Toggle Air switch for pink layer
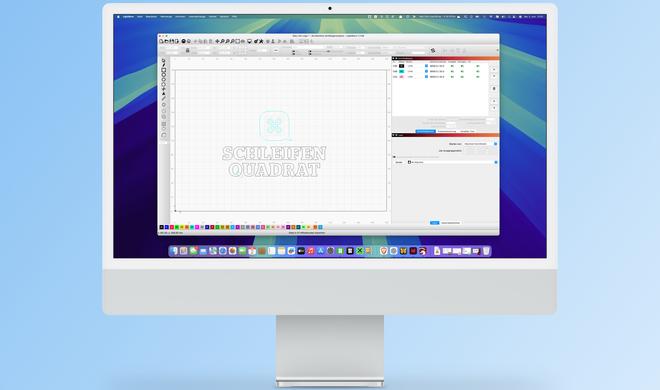Screen dimensions: 660x390 [x=478, y=77]
